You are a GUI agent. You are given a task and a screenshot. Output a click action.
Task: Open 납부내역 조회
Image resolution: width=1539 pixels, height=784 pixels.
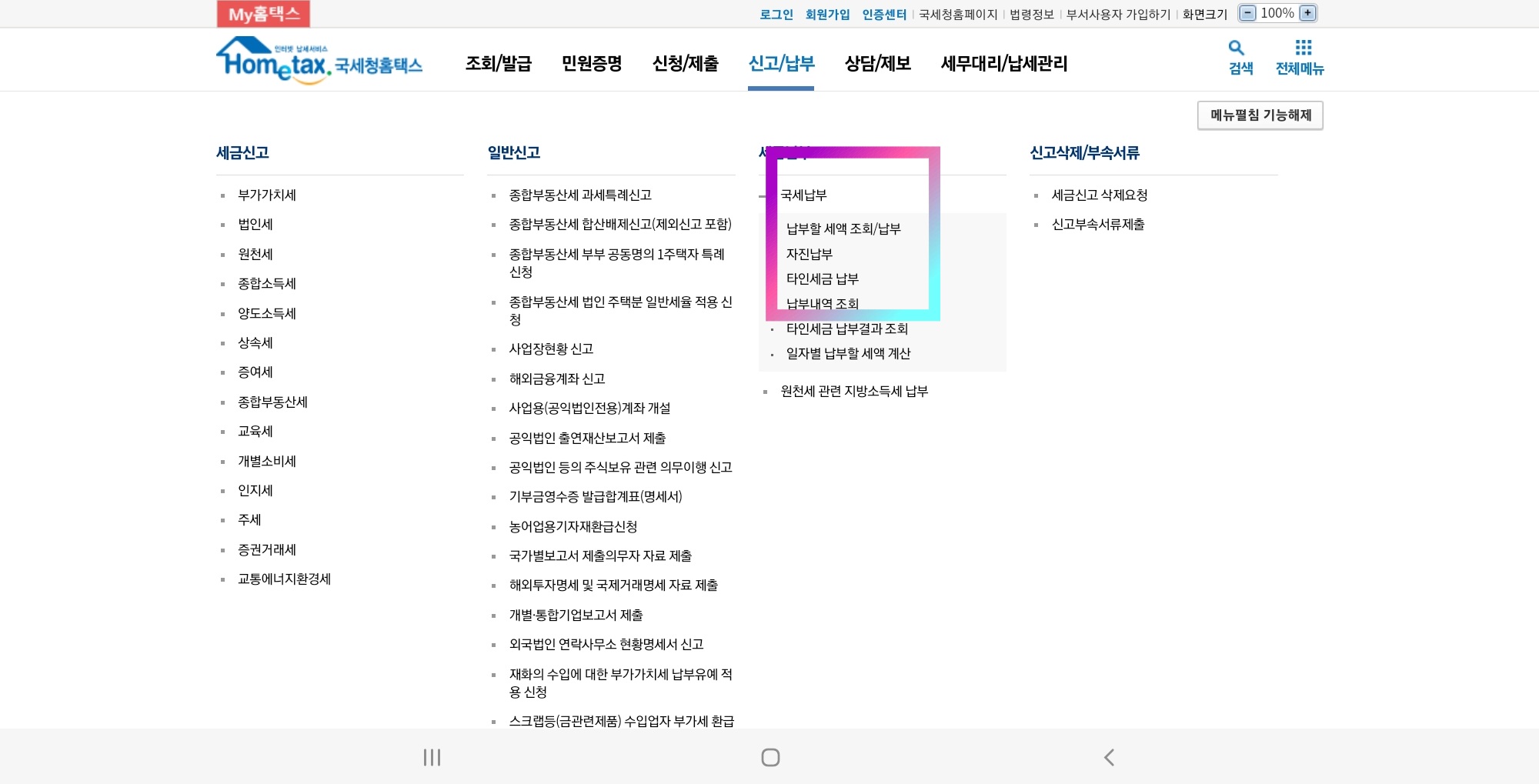click(822, 304)
